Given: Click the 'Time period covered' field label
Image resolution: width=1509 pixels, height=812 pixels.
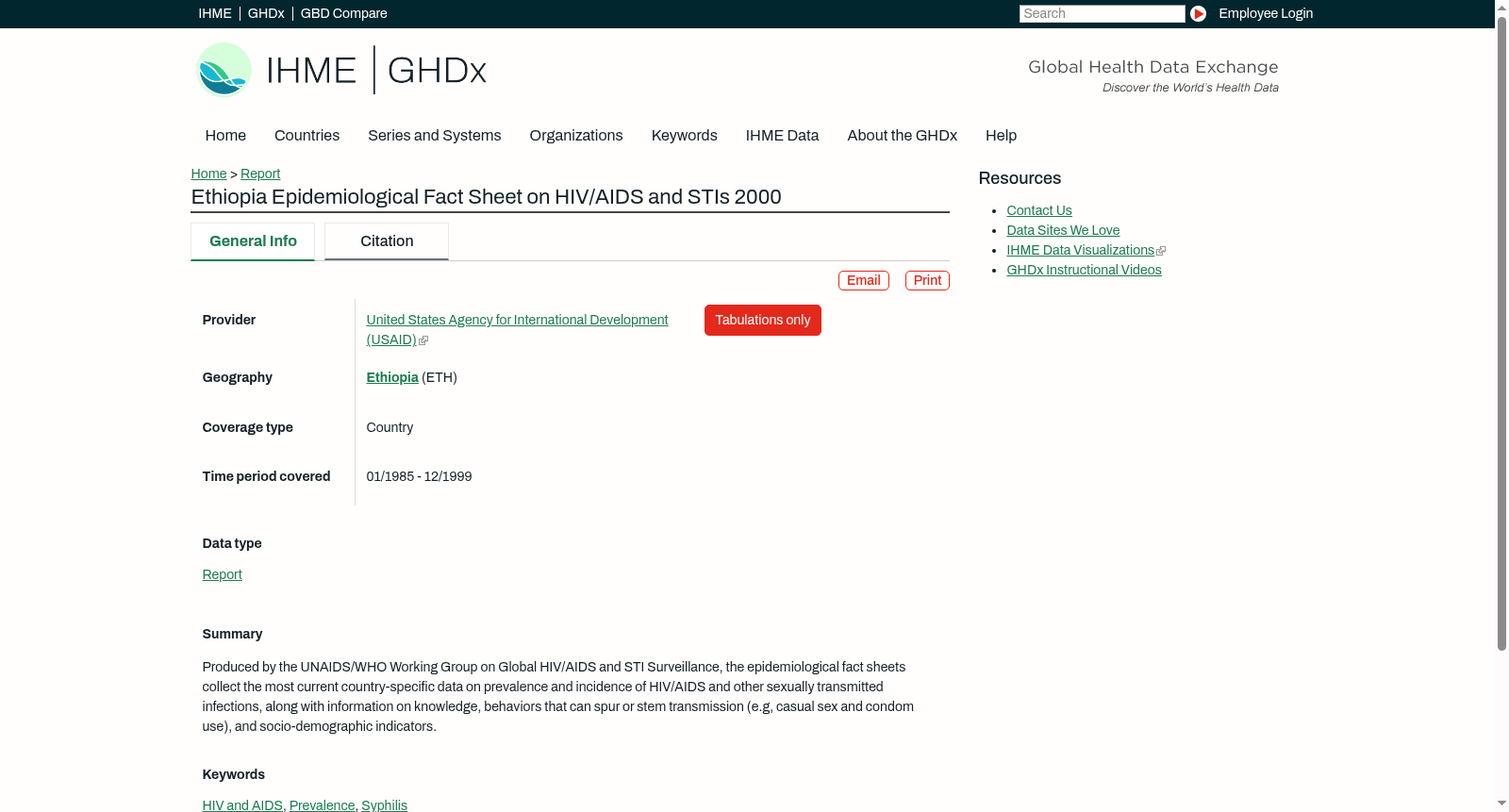Looking at the screenshot, I should click(x=266, y=477).
